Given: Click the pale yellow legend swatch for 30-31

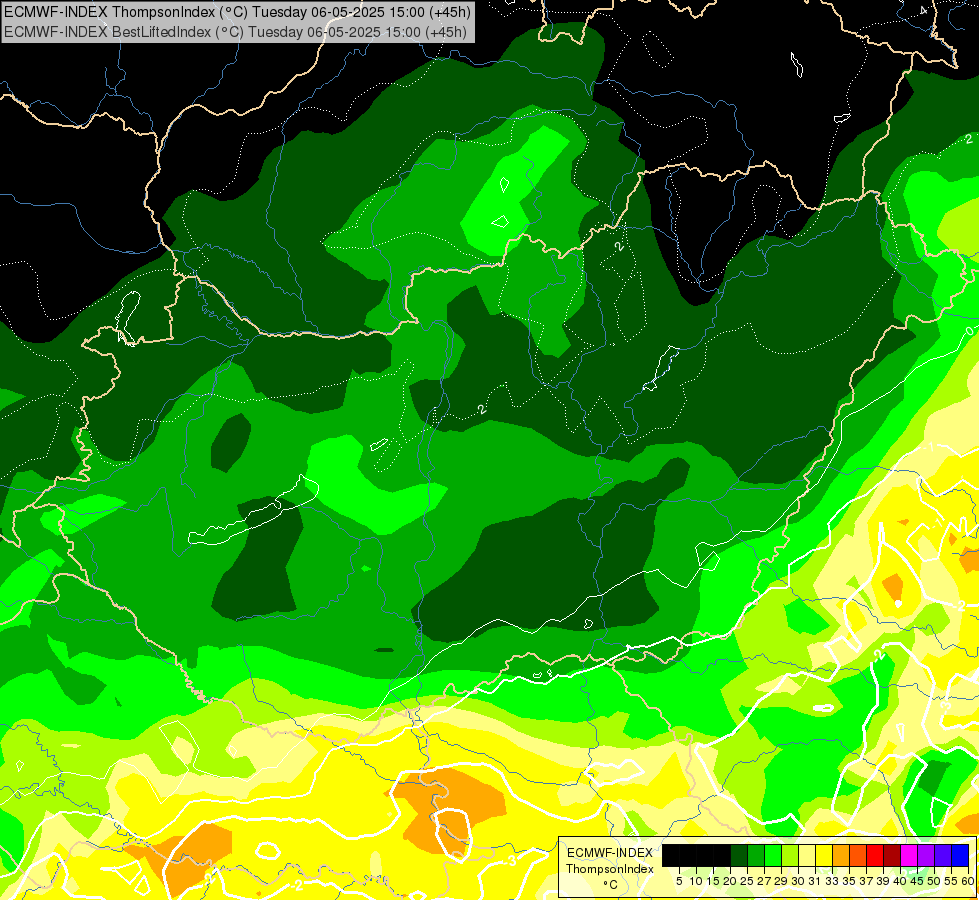Looking at the screenshot, I should pyautogui.click(x=807, y=856).
